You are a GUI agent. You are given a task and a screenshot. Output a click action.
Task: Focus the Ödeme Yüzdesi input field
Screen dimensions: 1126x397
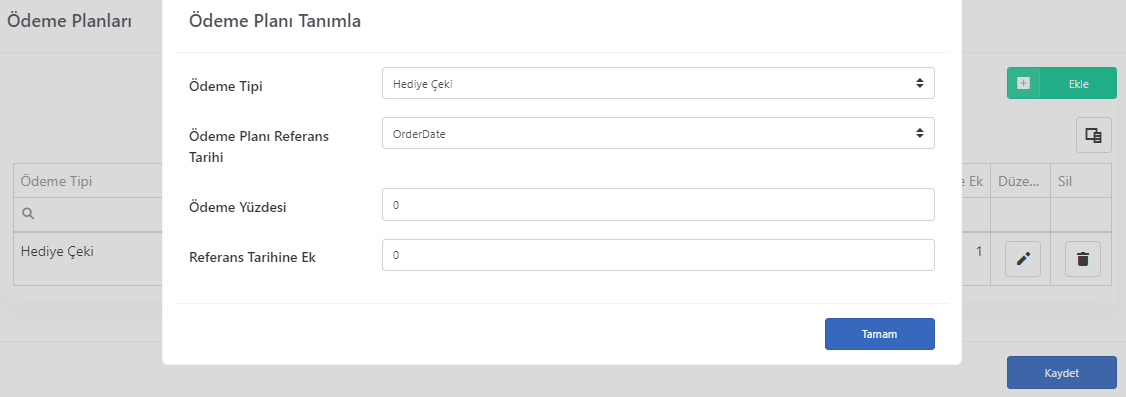[x=658, y=205]
